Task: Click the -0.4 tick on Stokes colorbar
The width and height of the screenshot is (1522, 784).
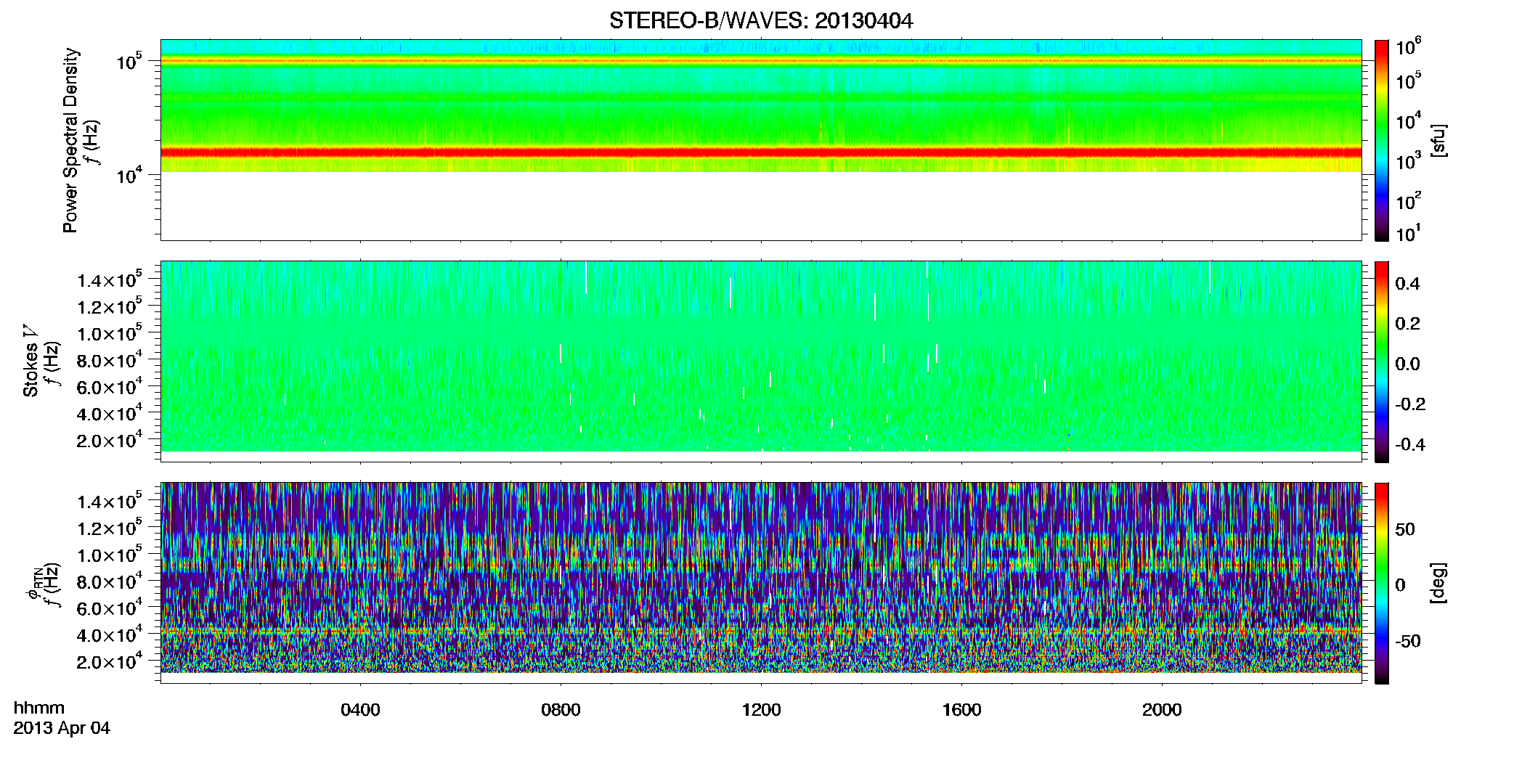Action: pos(1410,444)
